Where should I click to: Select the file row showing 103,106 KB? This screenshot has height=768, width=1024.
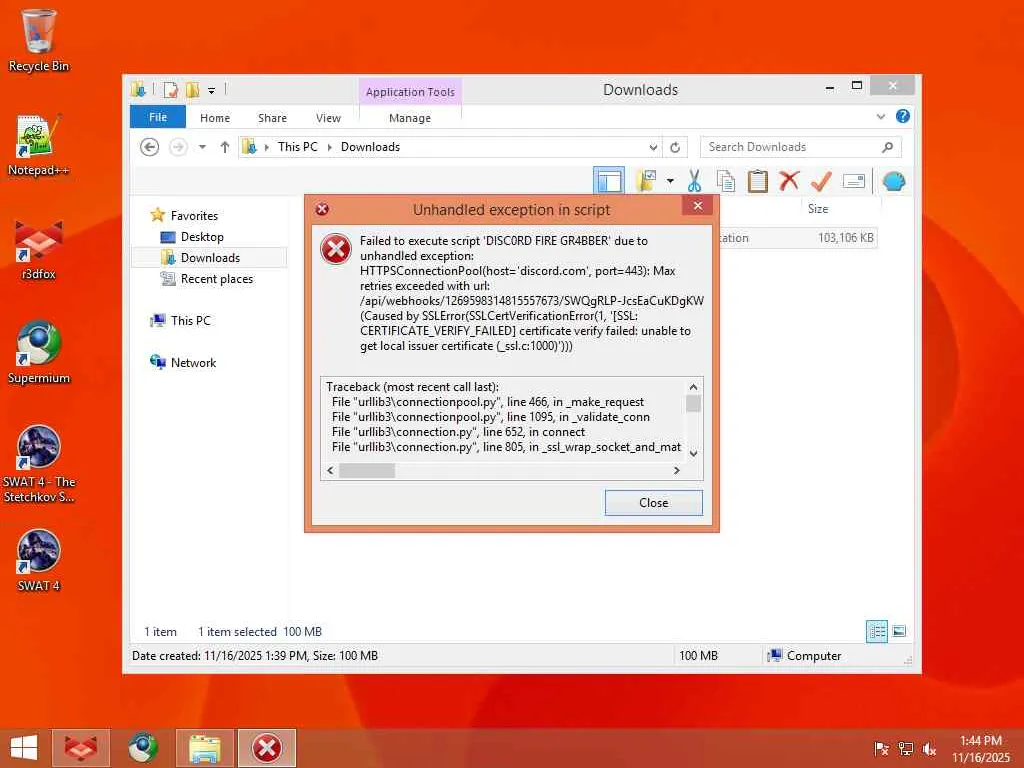797,238
